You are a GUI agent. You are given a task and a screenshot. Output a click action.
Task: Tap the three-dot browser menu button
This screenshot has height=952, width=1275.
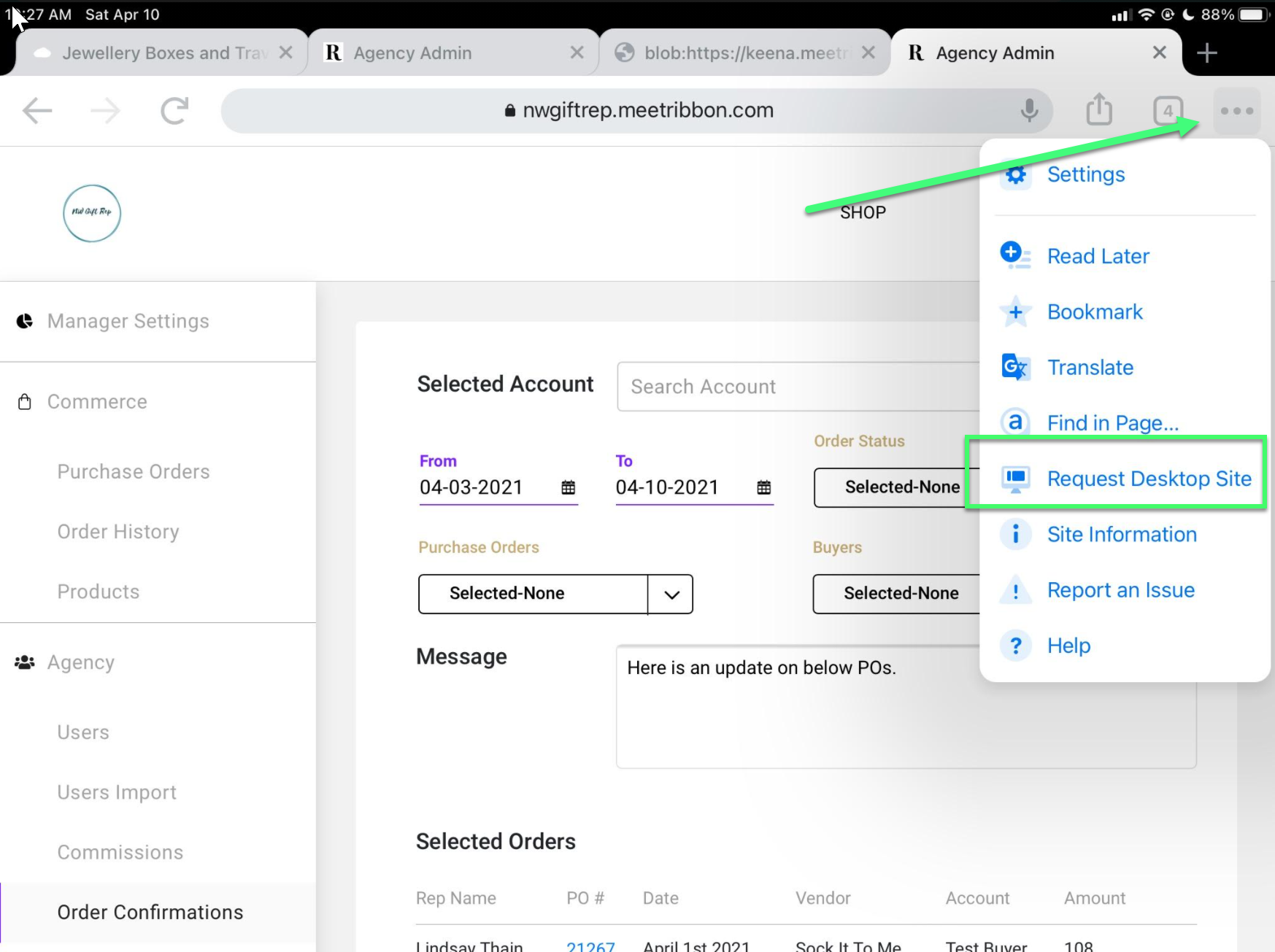[x=1236, y=111]
